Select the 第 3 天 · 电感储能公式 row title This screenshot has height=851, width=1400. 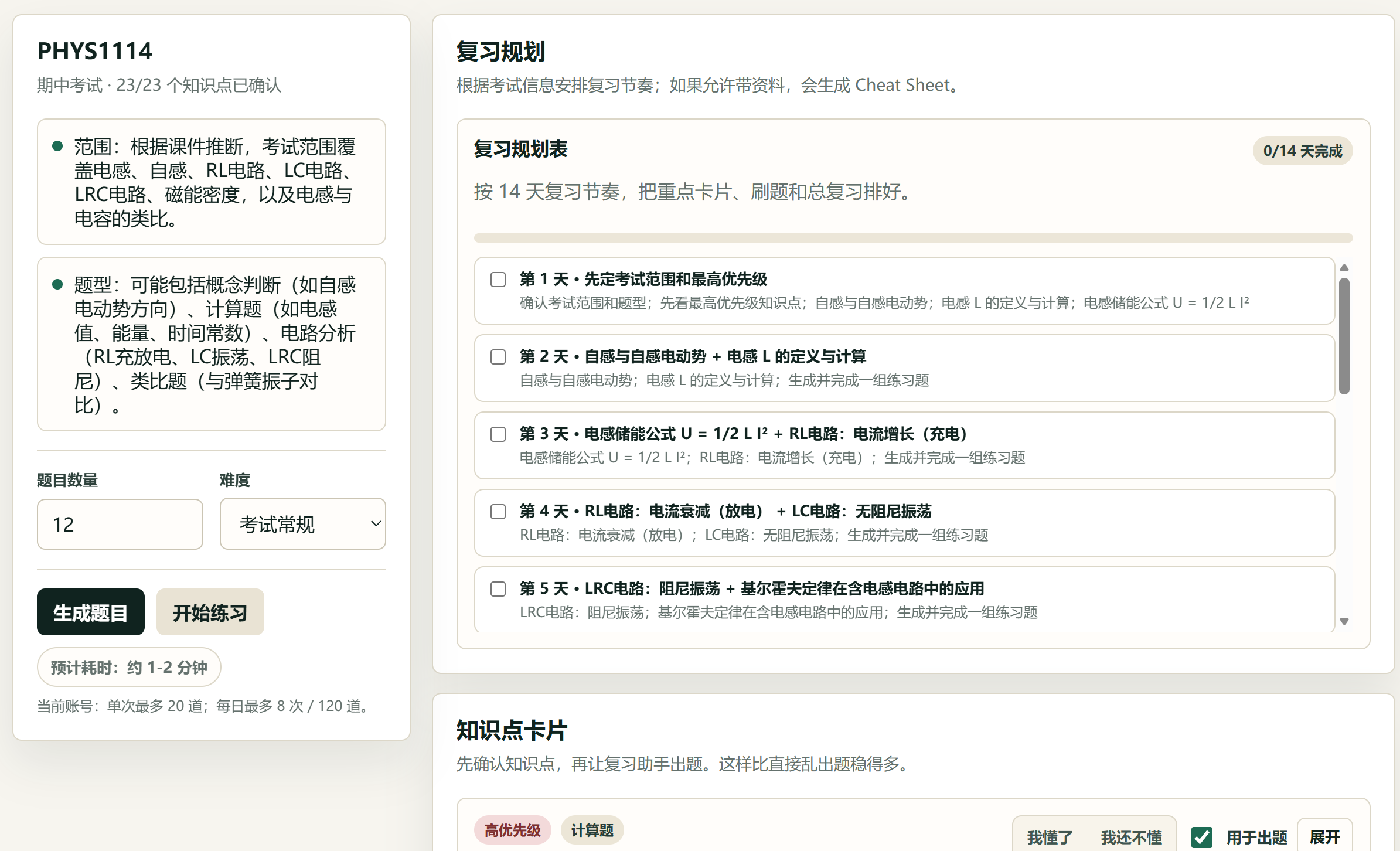click(x=743, y=434)
